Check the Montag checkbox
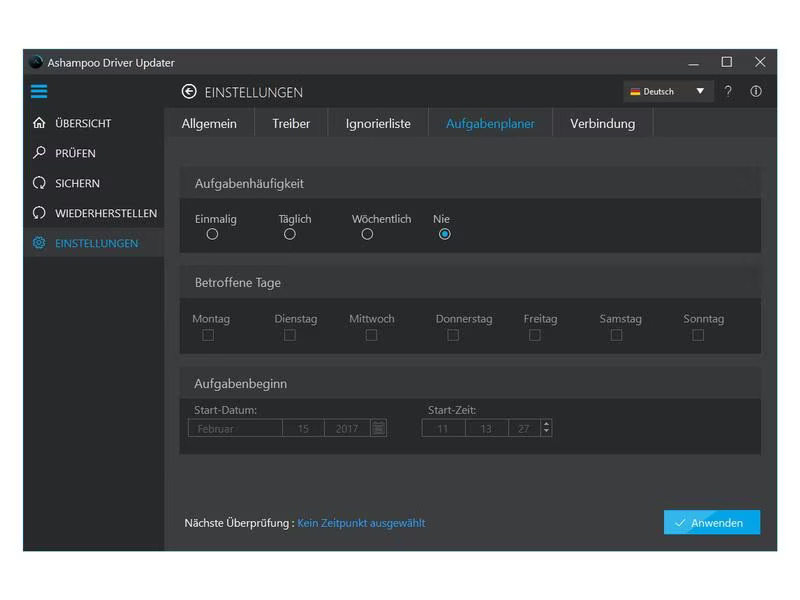The height and width of the screenshot is (600, 800). click(208, 335)
